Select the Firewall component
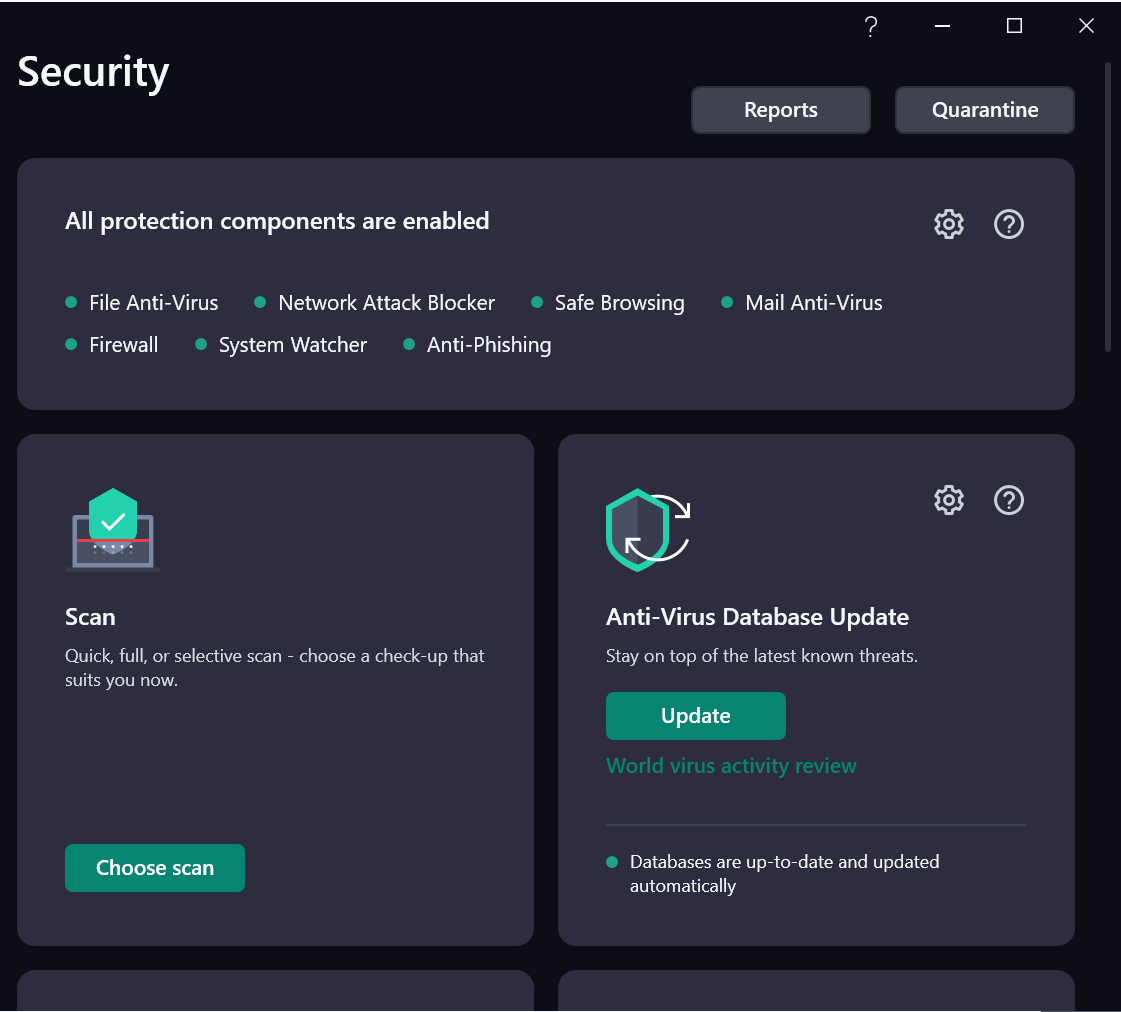Screen dimensions: 1121x1012 [123, 345]
